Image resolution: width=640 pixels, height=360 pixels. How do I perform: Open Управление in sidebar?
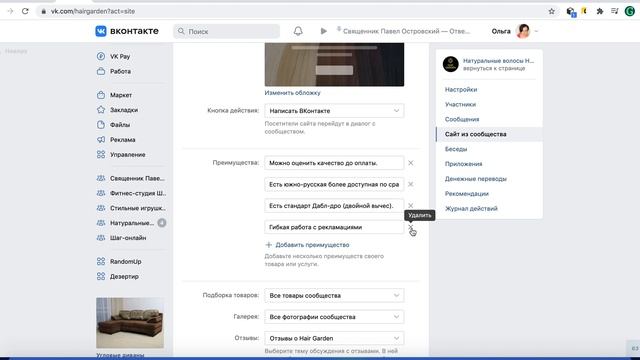click(127, 155)
